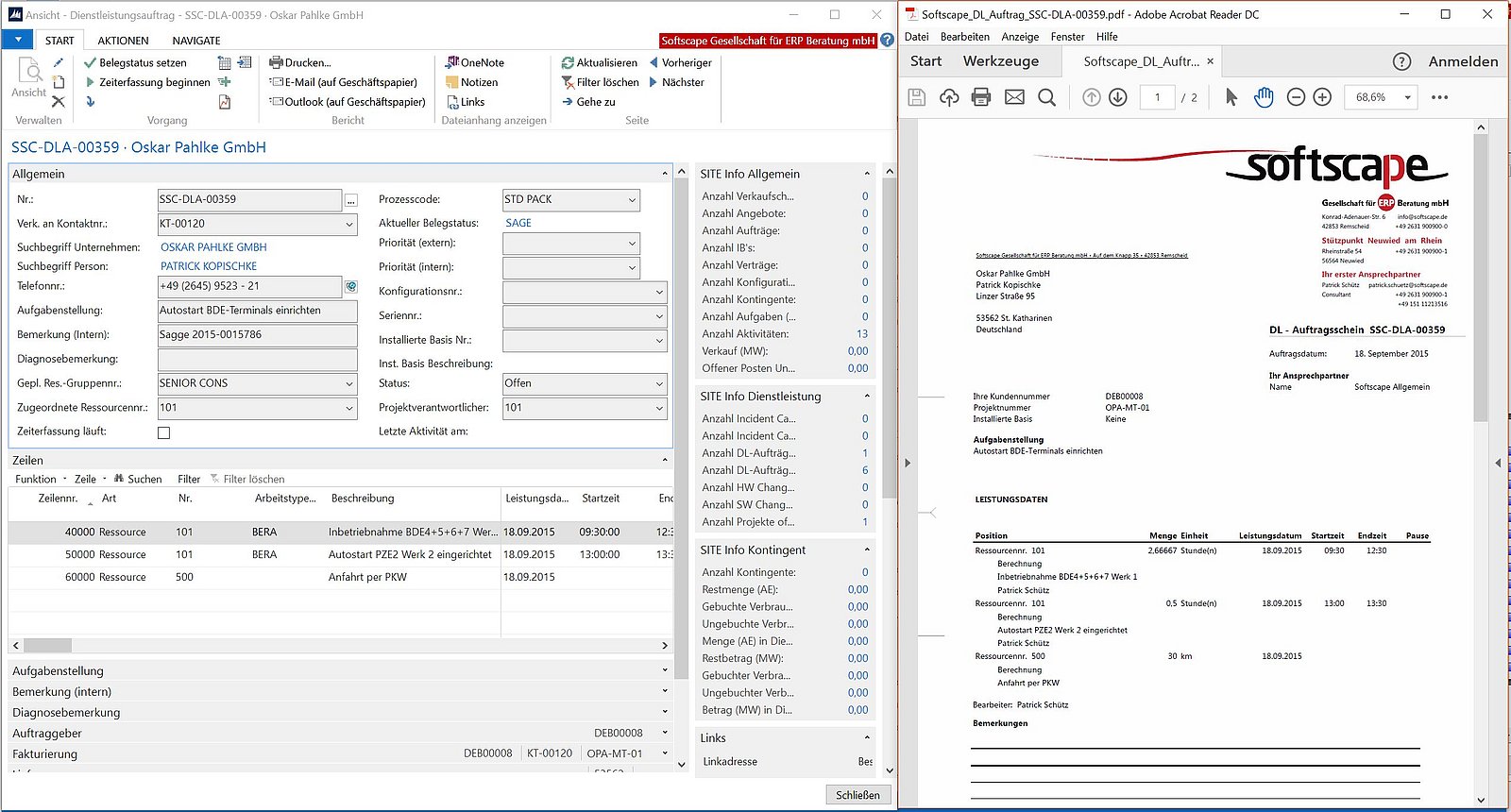Viewport: 1511px width, 812px height.
Task: Click the blue help question mark icon
Action: tap(888, 41)
